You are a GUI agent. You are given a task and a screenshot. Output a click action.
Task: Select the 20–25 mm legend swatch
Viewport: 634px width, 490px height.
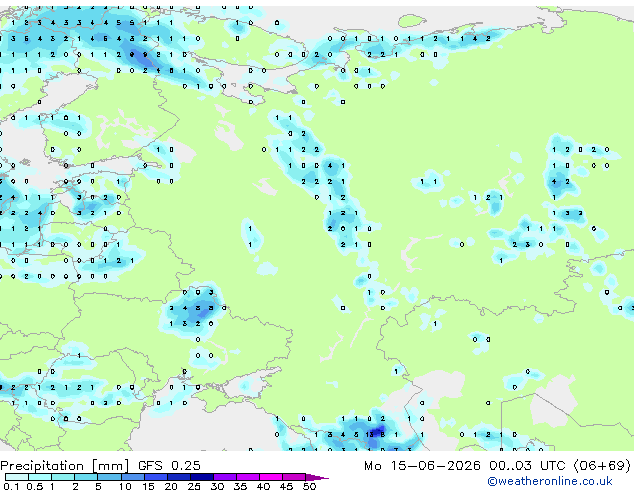tap(178, 477)
